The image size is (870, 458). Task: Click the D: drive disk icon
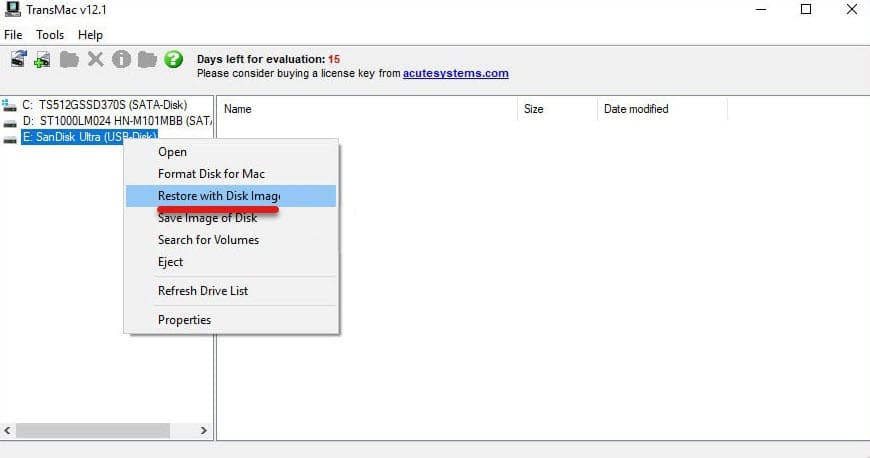10,123
